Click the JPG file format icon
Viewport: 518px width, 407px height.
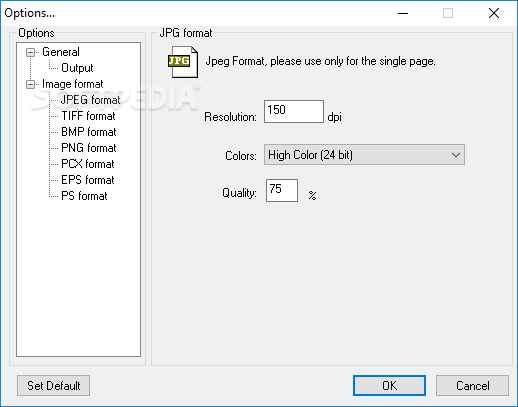pyautogui.click(x=183, y=62)
